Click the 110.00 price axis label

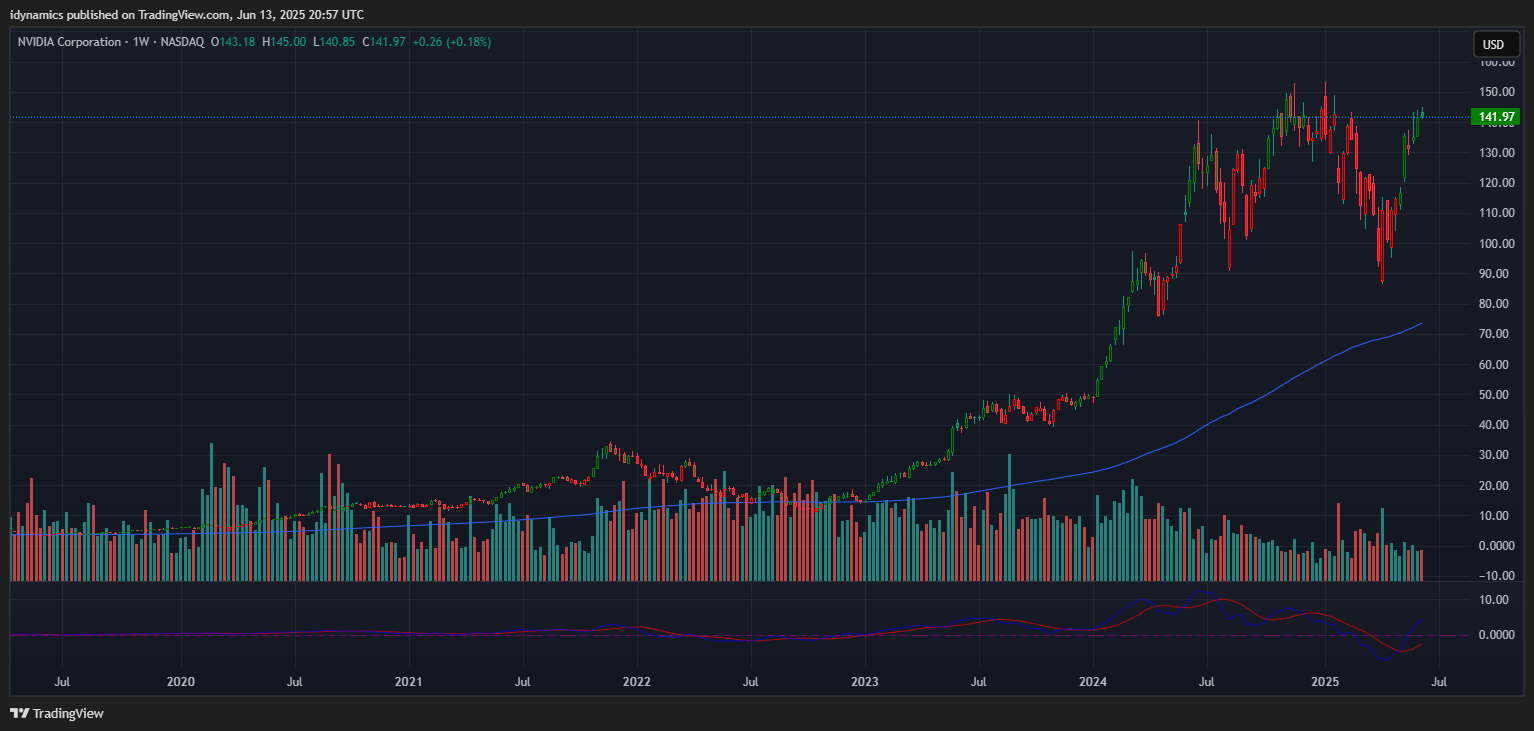pos(1496,213)
